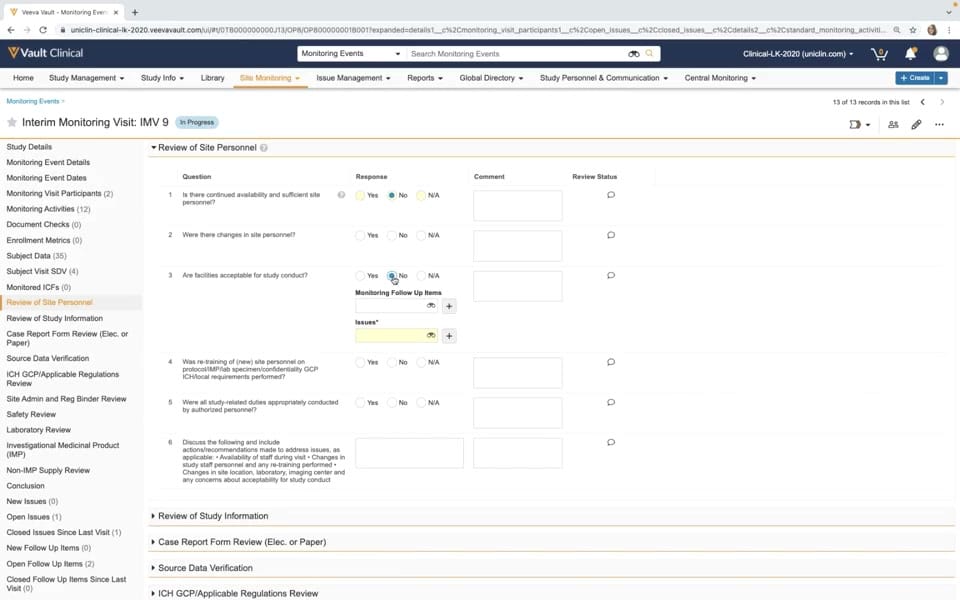Viewport: 960px width, 600px height.
Task: Add a Monitoring Follow Up Item with plus button
Action: 449,306
